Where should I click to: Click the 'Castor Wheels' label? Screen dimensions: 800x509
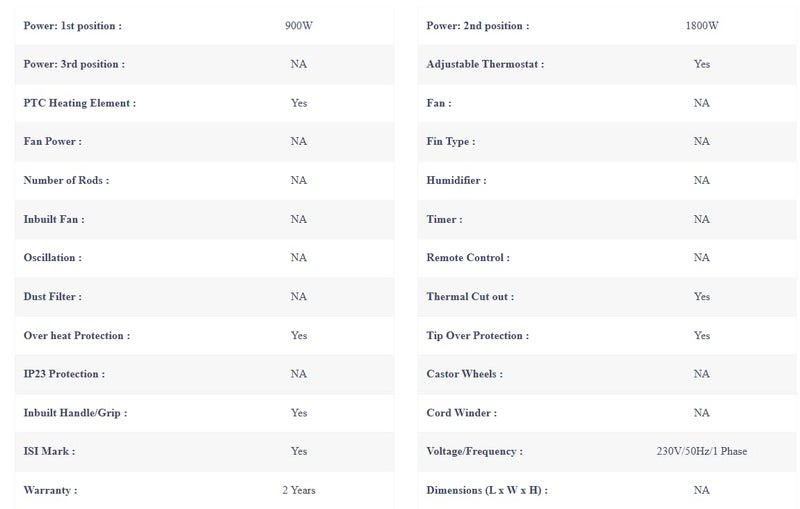(464, 374)
